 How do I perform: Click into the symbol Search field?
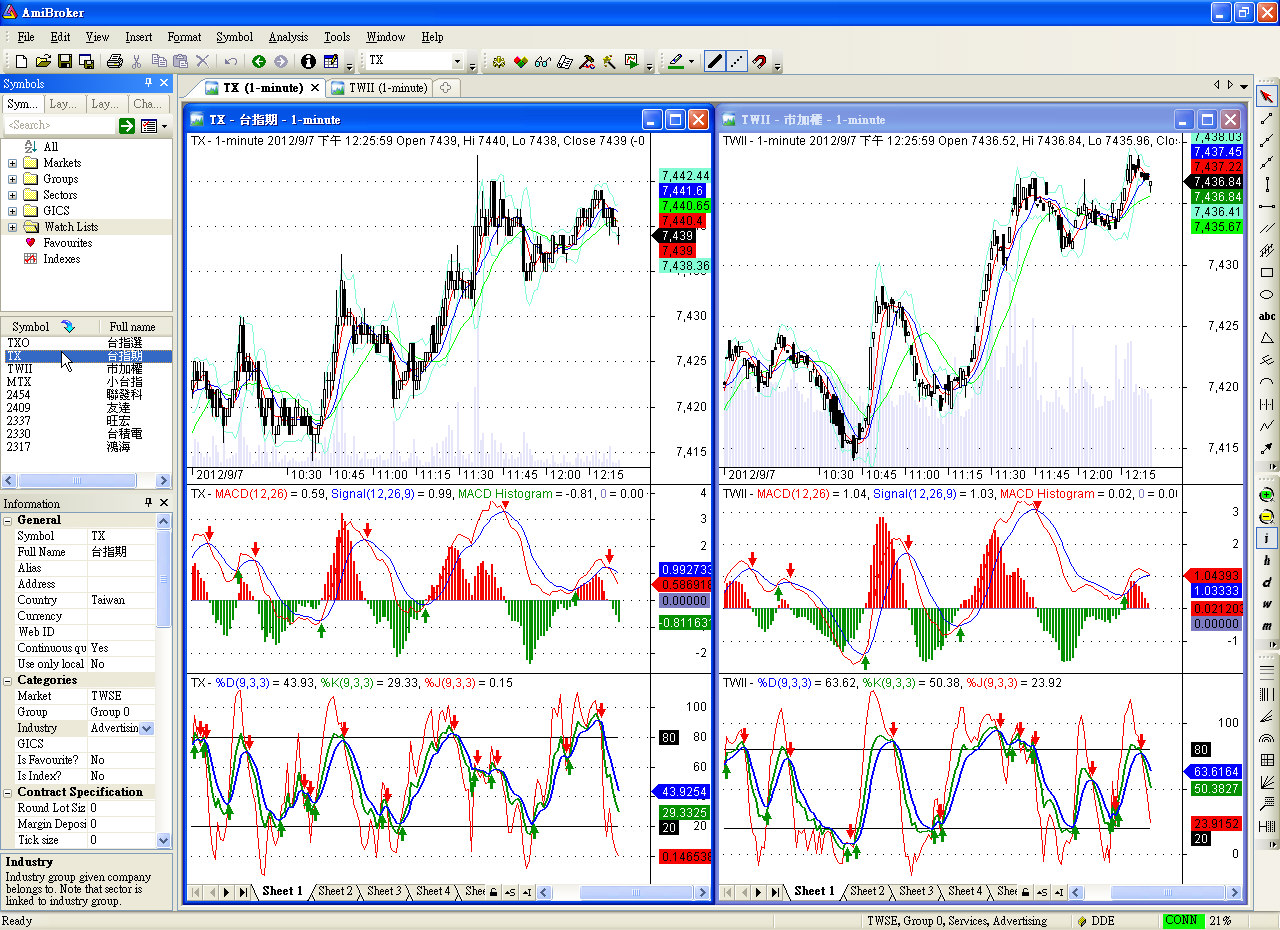pyautogui.click(x=60, y=125)
